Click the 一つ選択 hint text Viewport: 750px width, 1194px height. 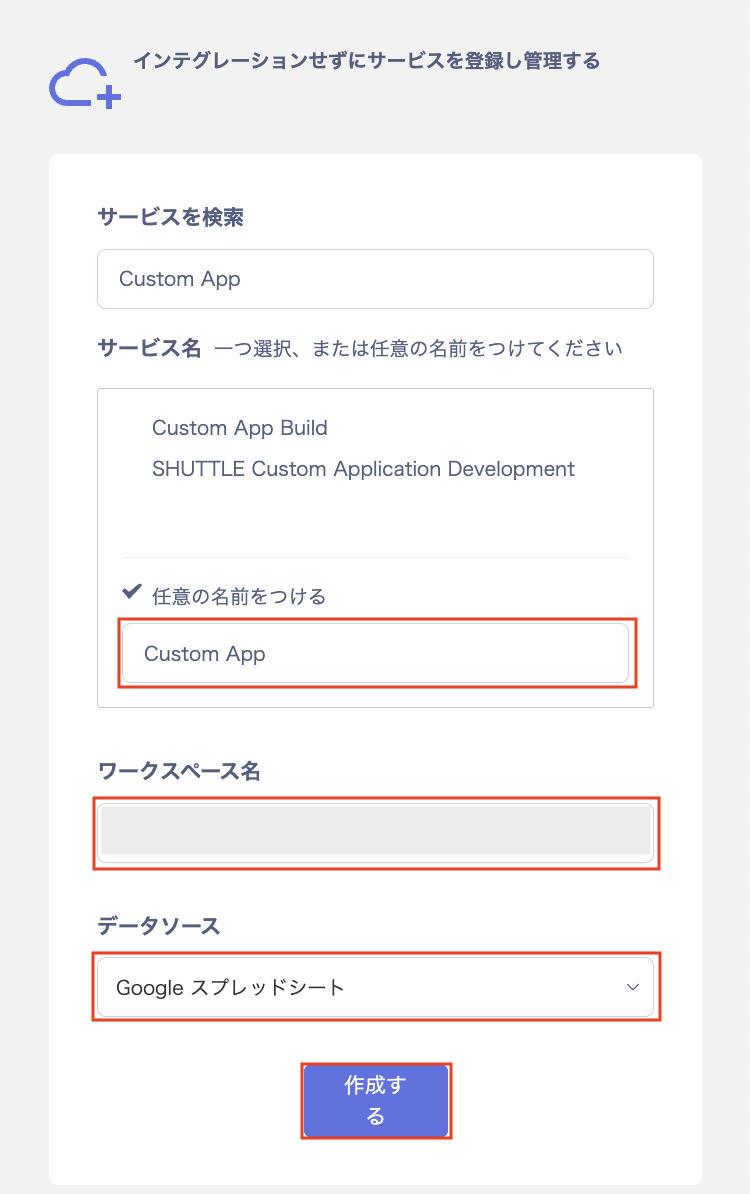coord(418,349)
